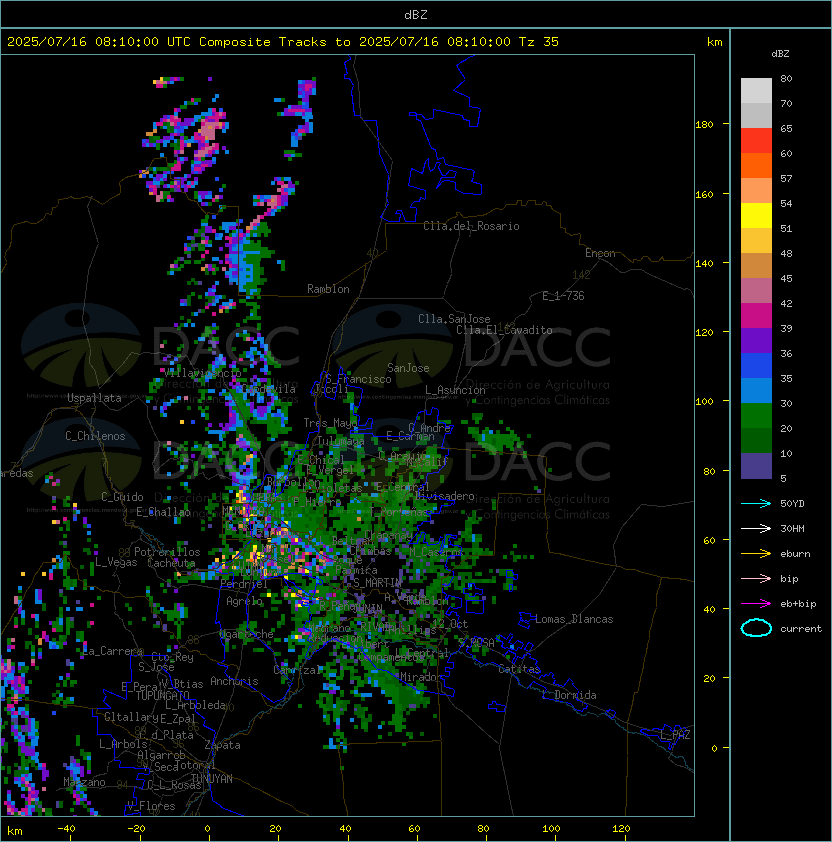Select the Carrizal map label
Screen dimensions: 832x842
coord(297,670)
